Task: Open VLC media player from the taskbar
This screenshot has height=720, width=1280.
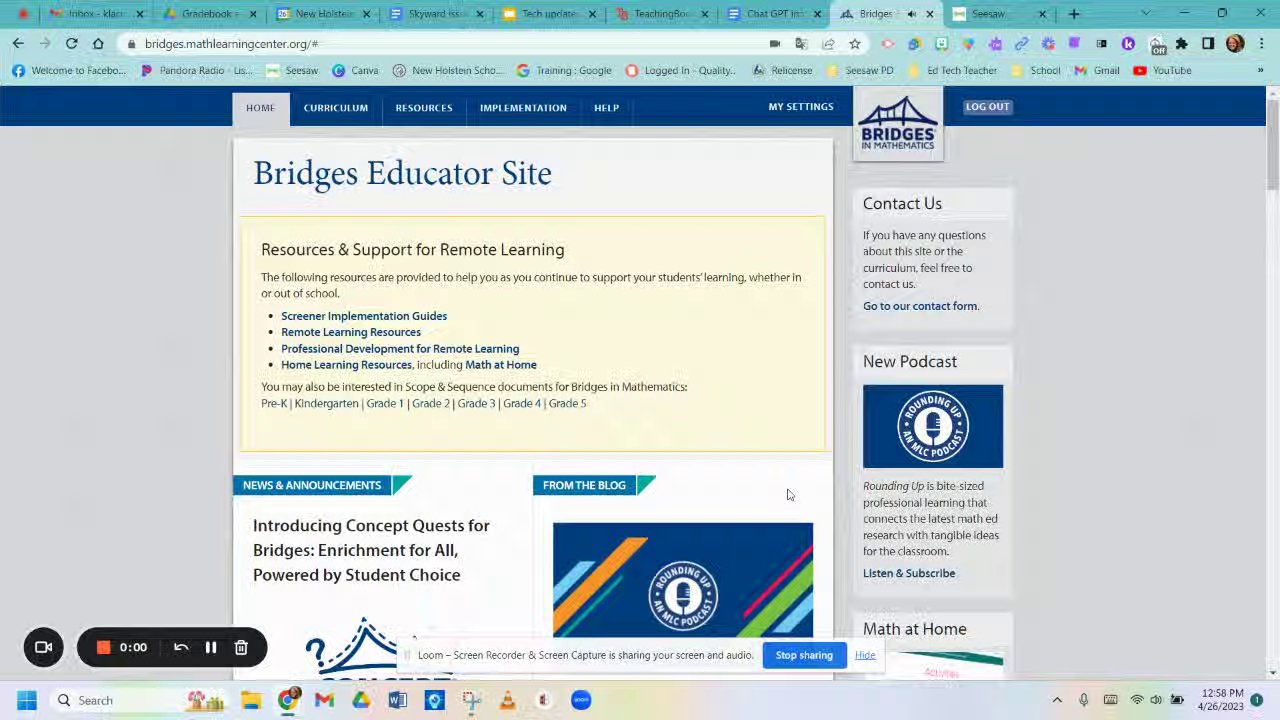Action: tap(508, 700)
